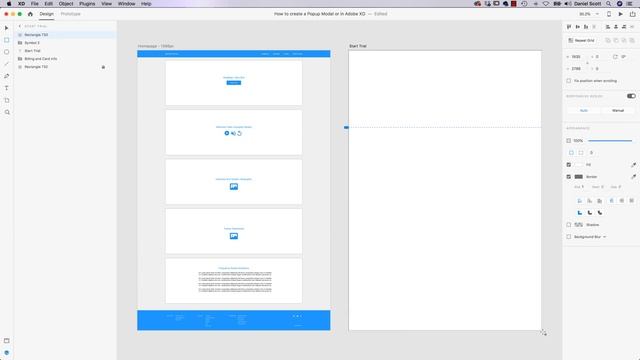Pick fill color with the Fill eyedropper
This screenshot has height=360, width=640.
(633, 165)
